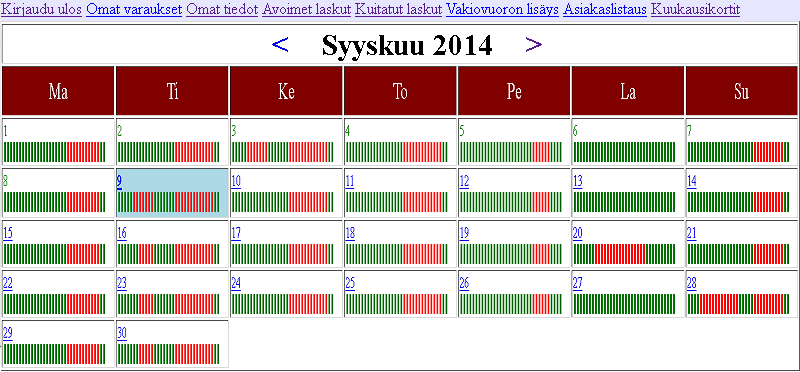The height and width of the screenshot is (372, 800).
Task: Click the availability bar for day 24
Action: pyautogui.click(x=282, y=304)
